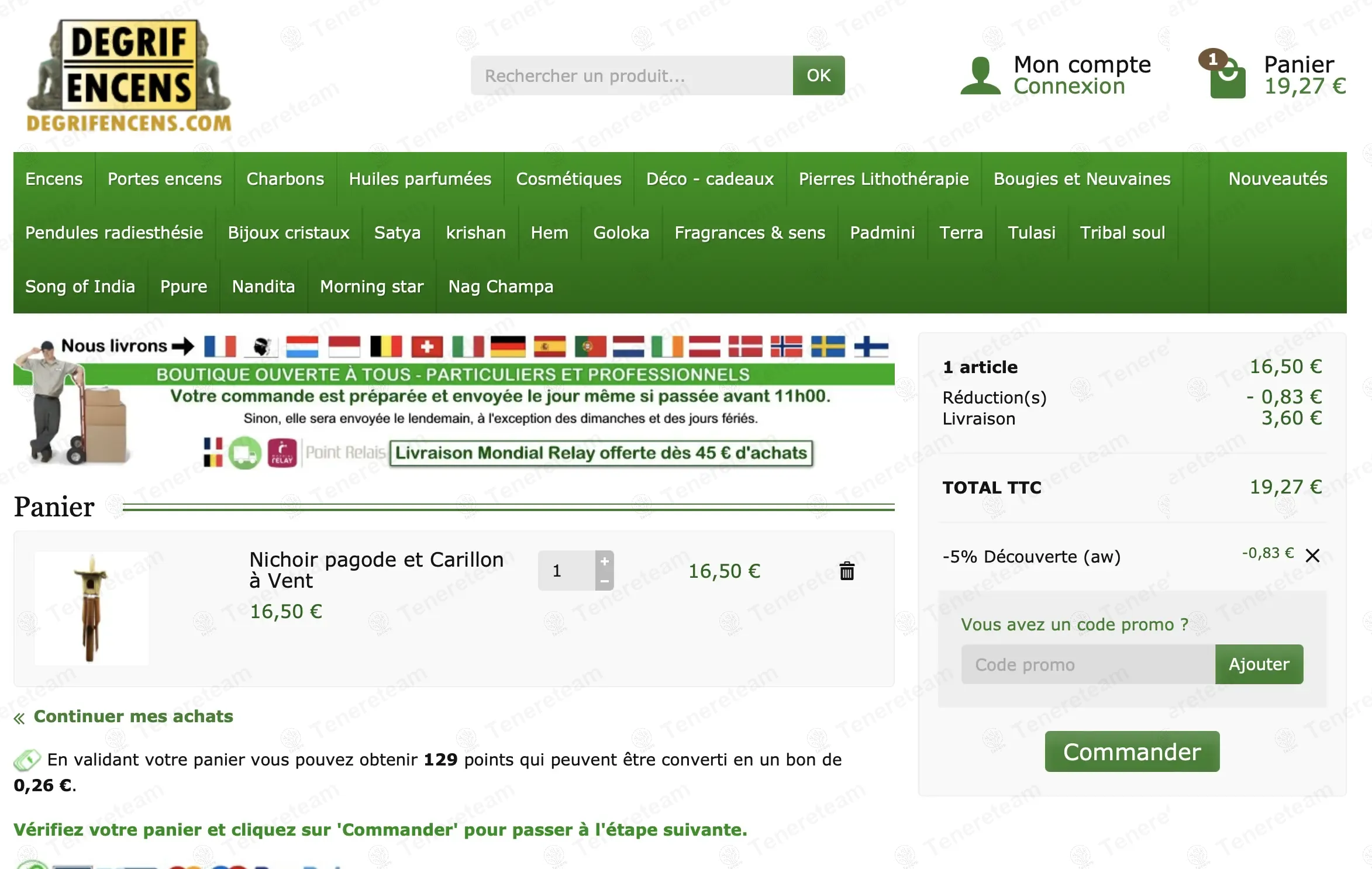The width and height of the screenshot is (1372, 869).
Task: Proceed with the Commander button
Action: (1132, 751)
